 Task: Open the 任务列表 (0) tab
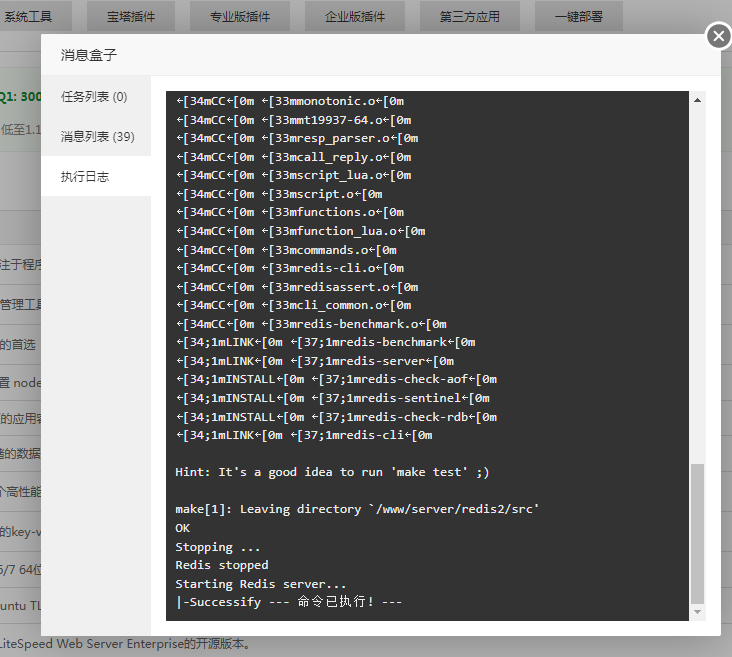(96, 97)
